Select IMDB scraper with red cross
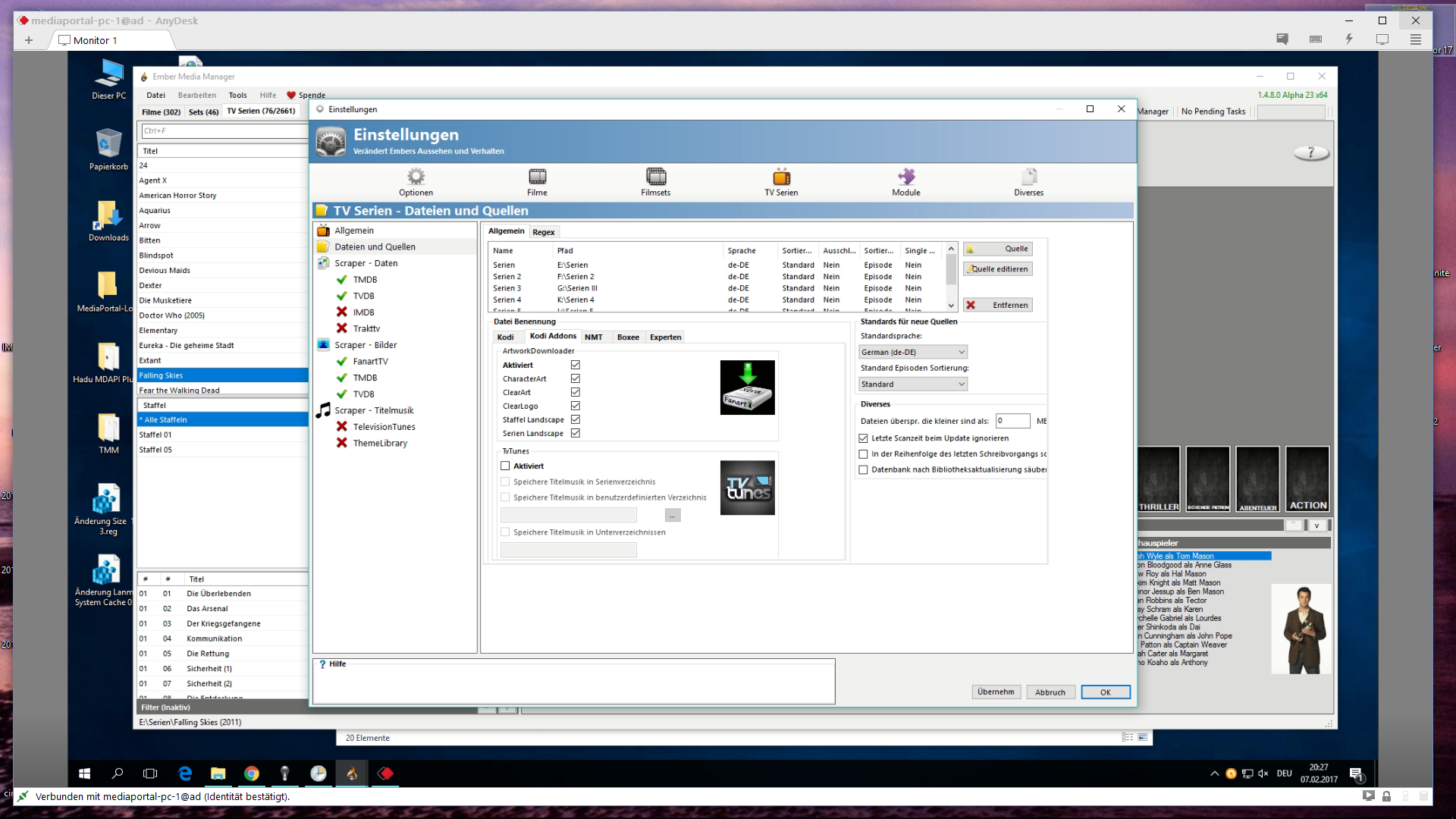The width and height of the screenshot is (1456, 819). point(363,312)
